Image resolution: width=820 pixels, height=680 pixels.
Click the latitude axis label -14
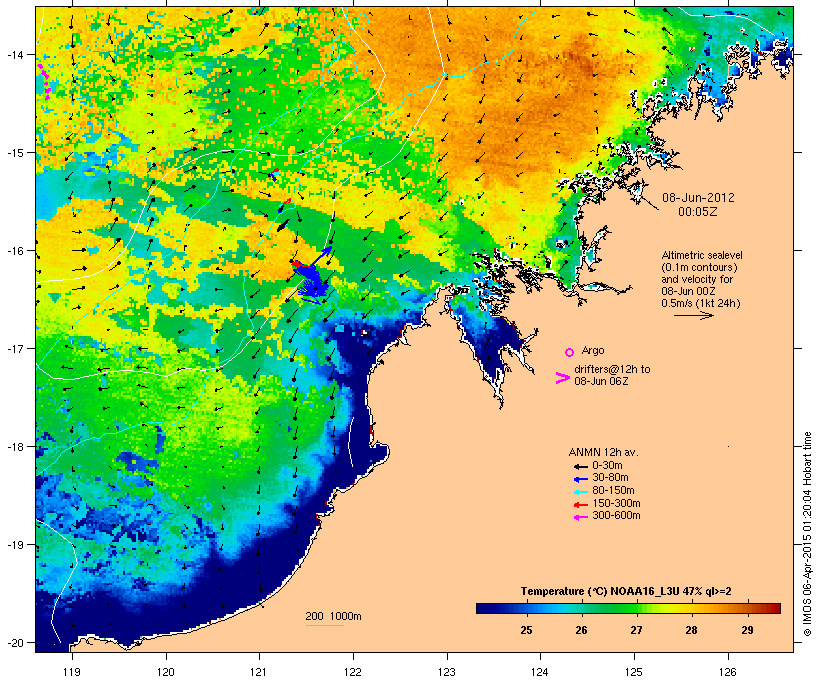(14, 54)
